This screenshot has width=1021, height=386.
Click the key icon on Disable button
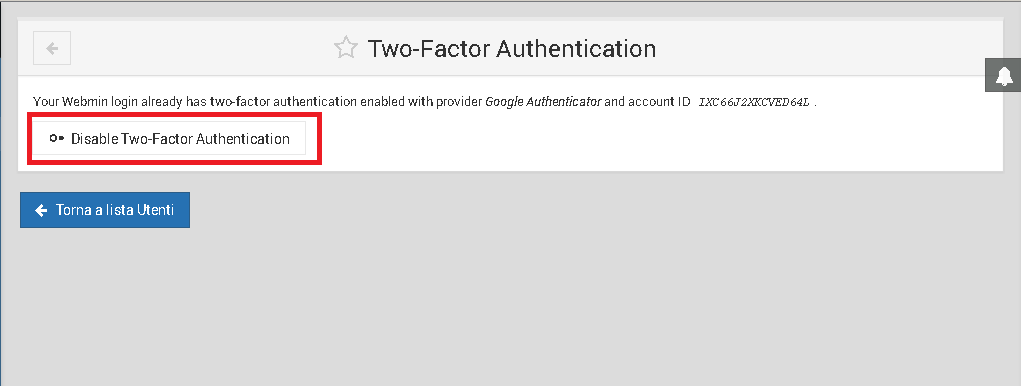click(x=57, y=139)
